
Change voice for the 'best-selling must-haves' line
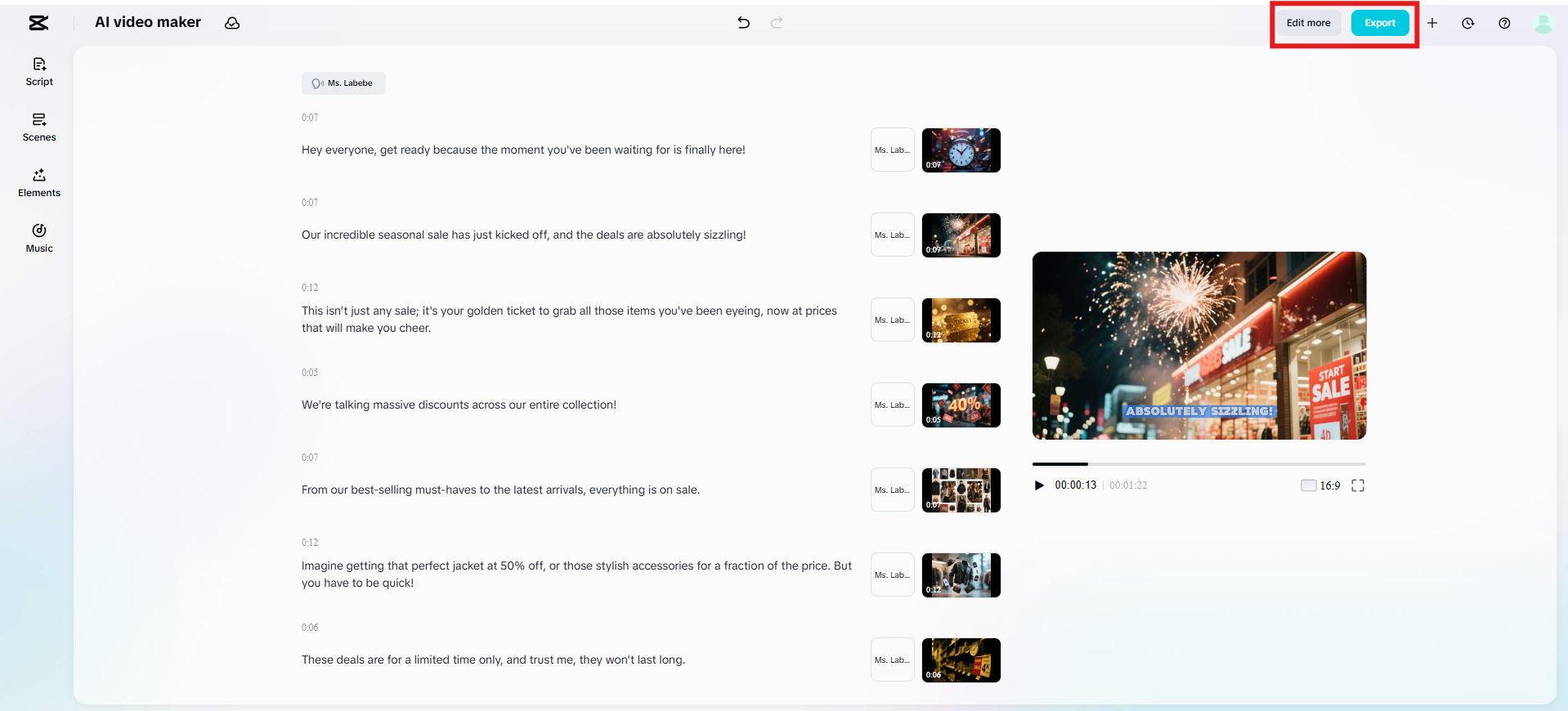[893, 490]
